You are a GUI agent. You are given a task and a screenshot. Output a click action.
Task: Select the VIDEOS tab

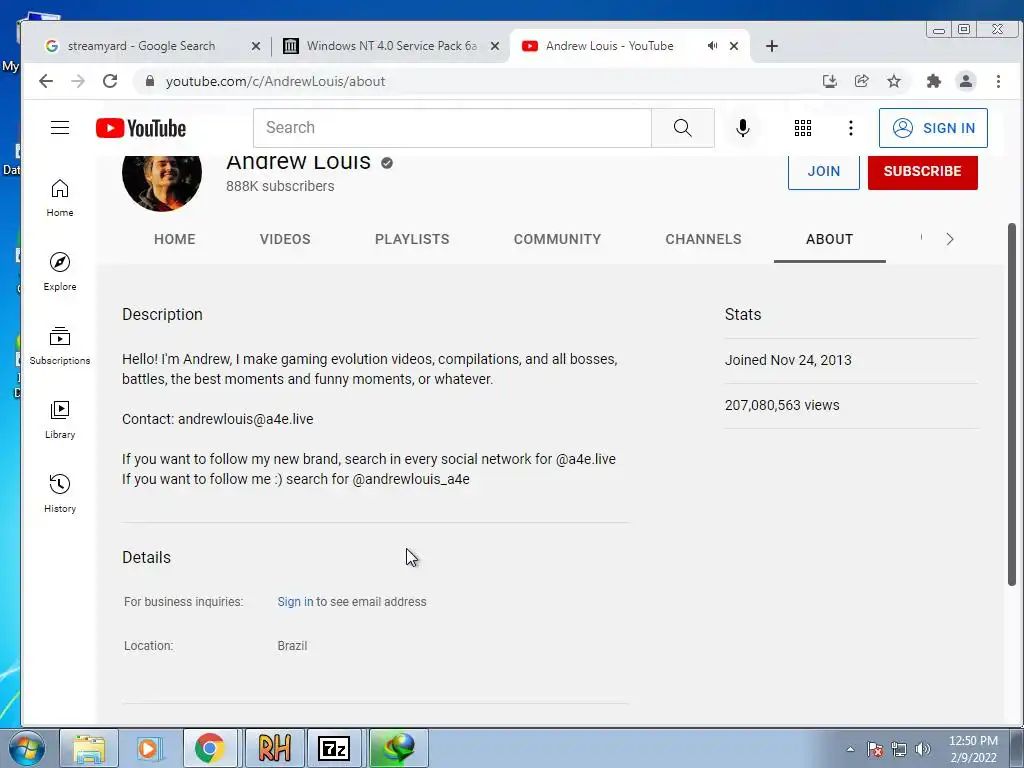285,239
